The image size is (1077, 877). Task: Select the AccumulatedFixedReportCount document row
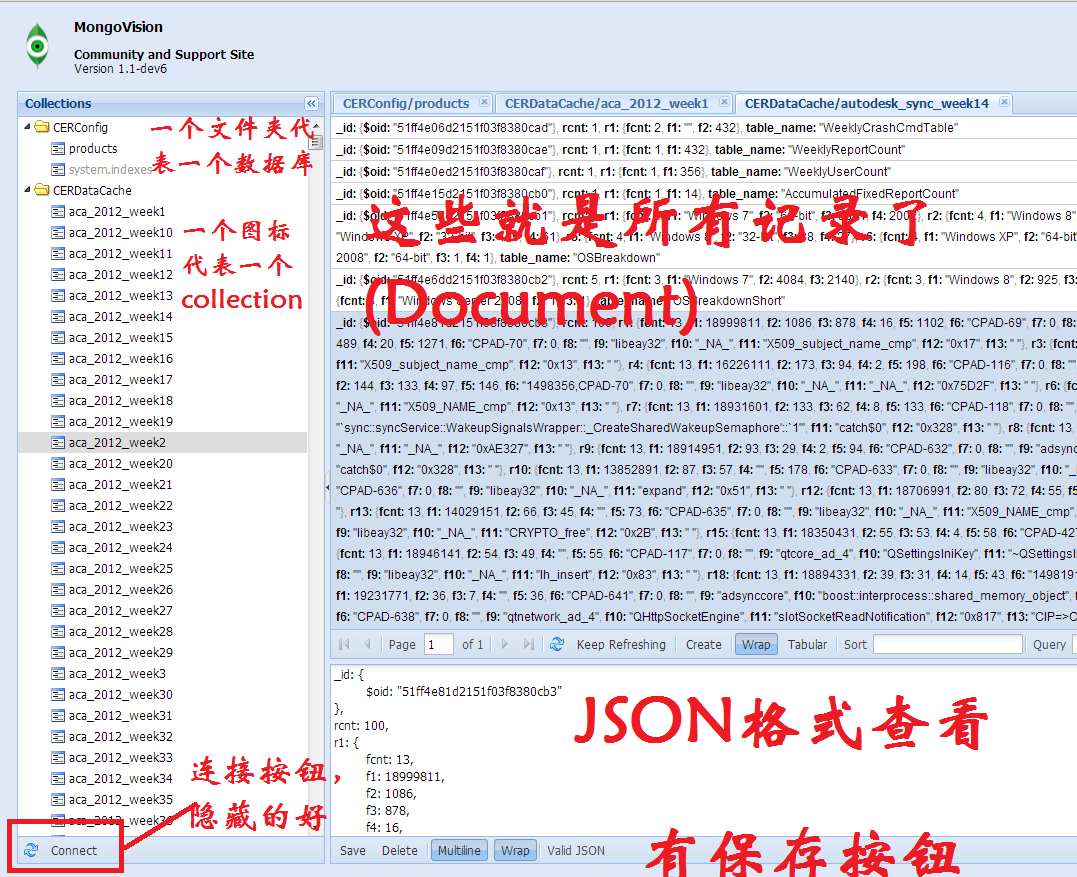704,194
